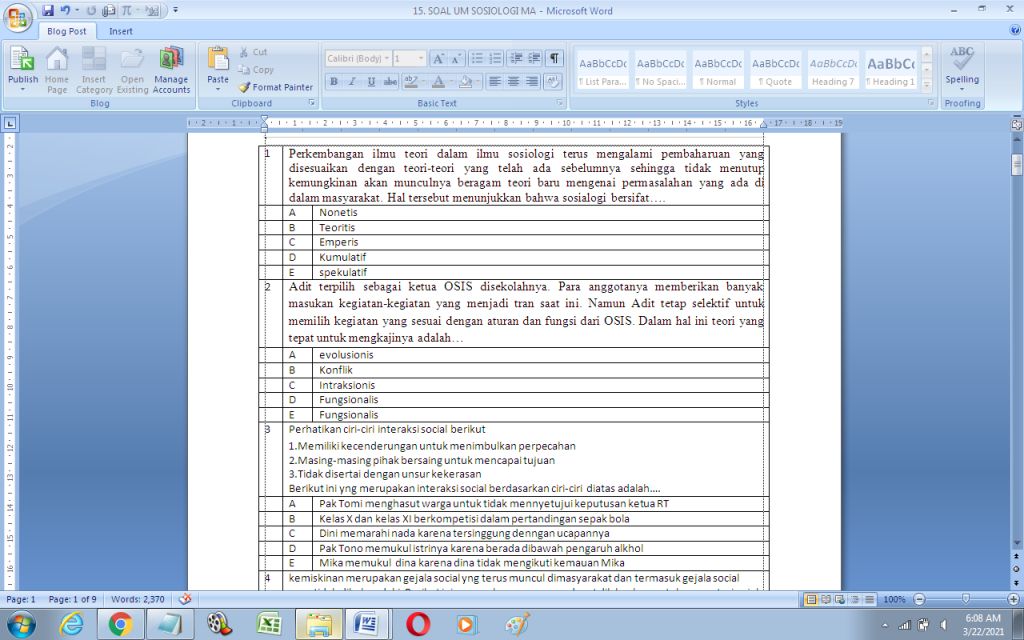Toggle Italic formatting
The image size is (1024, 640).
click(352, 82)
